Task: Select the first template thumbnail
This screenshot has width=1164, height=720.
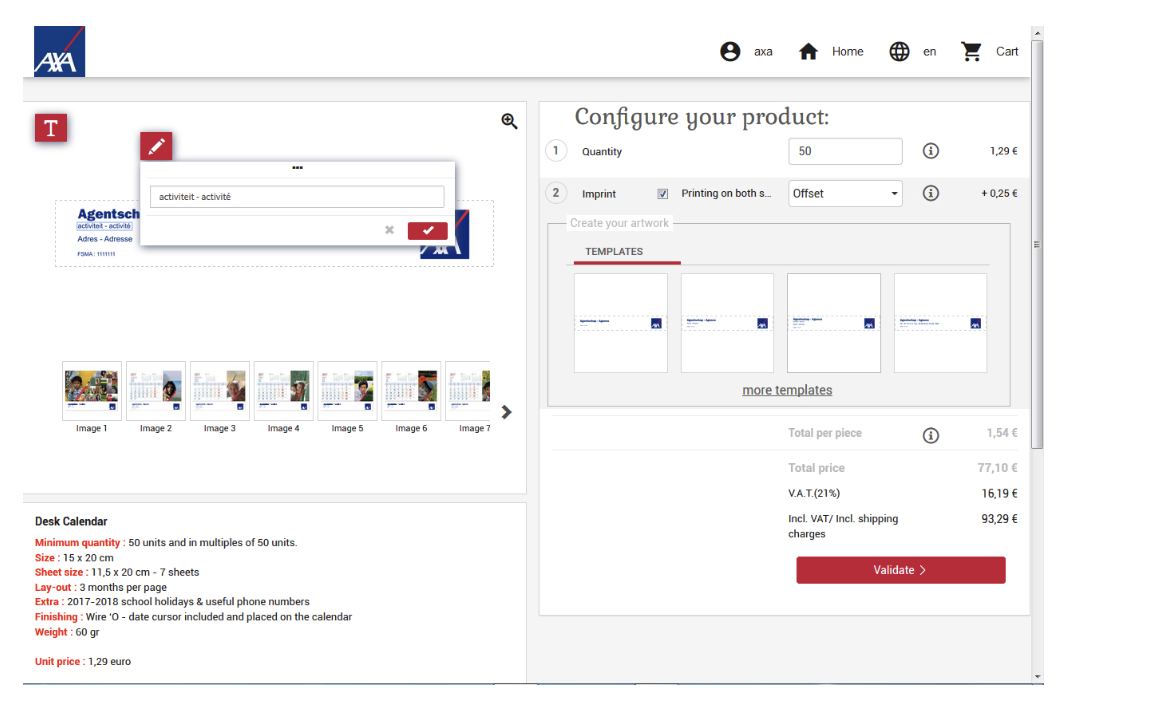Action: coord(621,323)
